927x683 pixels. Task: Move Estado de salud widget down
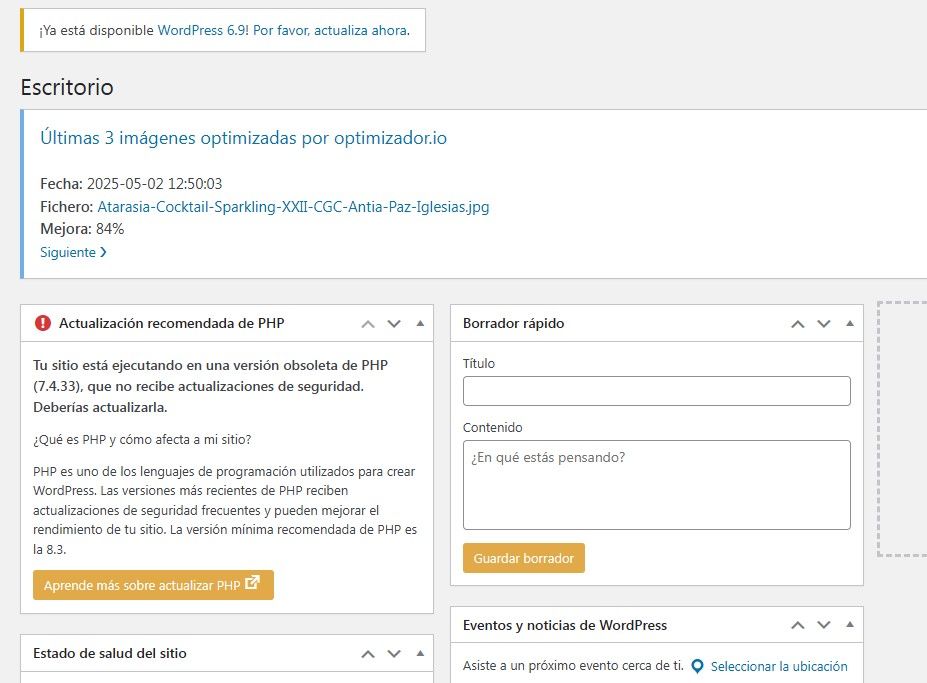tap(394, 654)
